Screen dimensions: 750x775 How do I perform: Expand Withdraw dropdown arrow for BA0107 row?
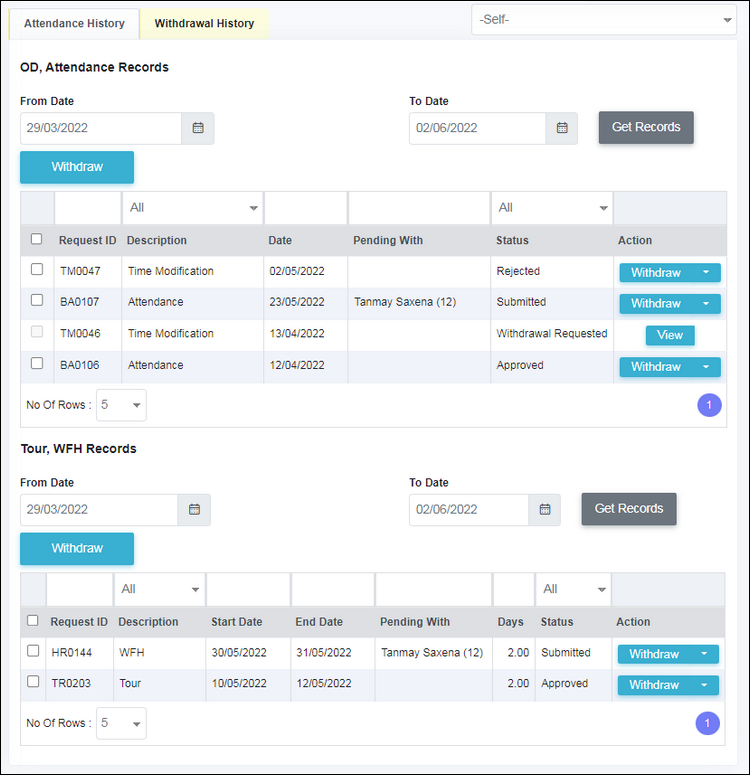706,303
